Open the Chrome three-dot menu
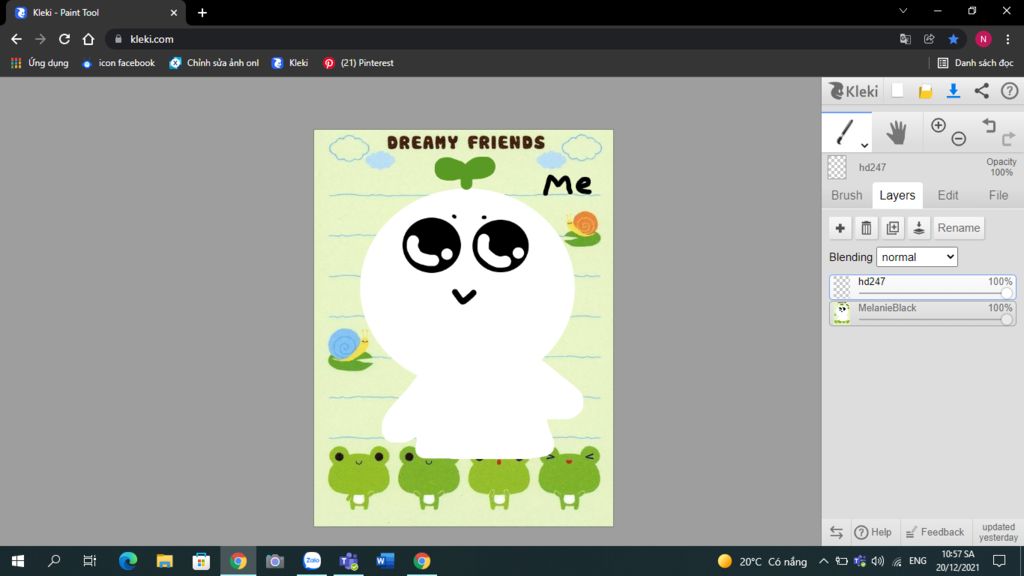 pos(1008,39)
